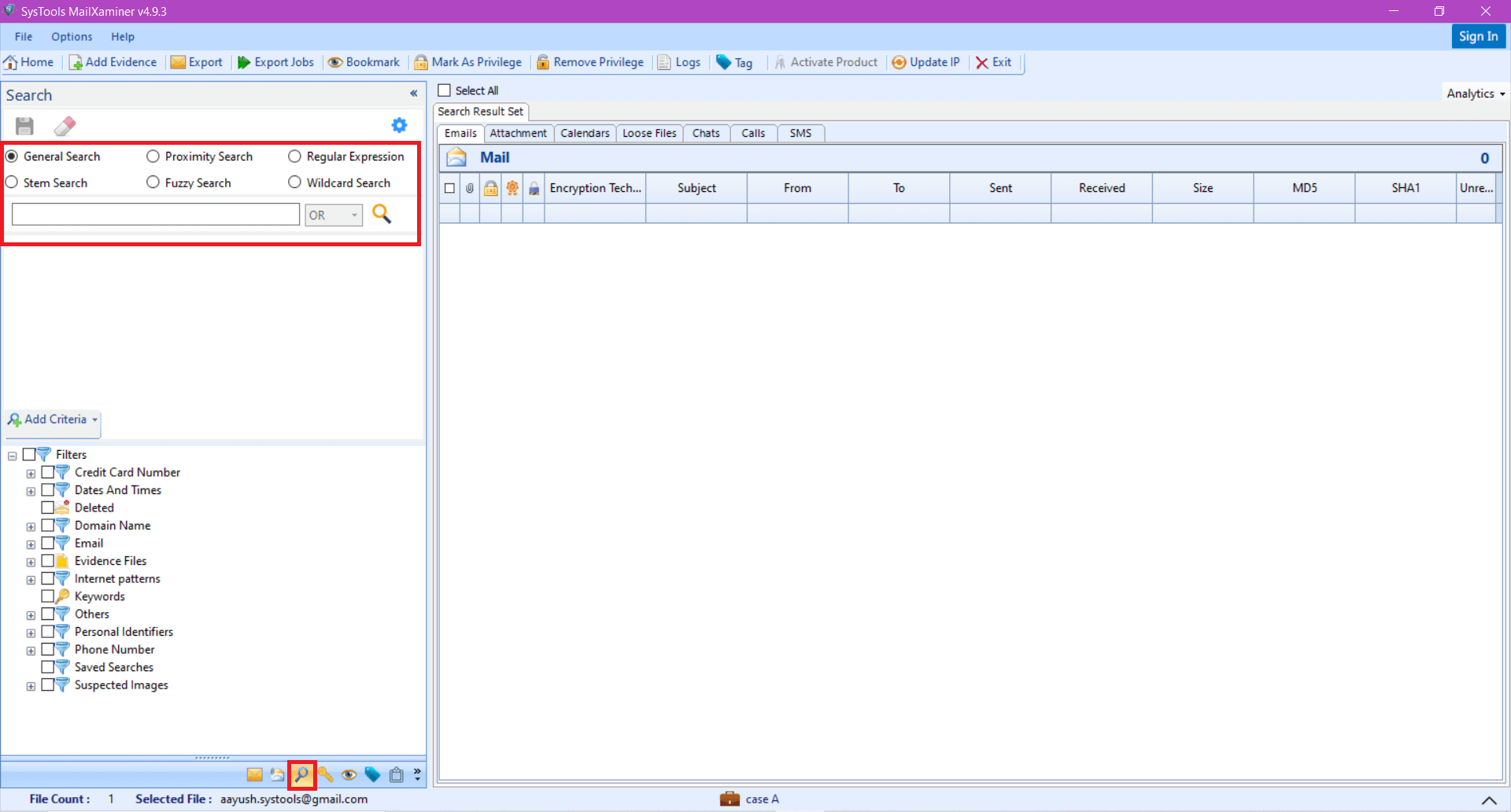Click Remove Privilege toolbar button

coord(590,62)
